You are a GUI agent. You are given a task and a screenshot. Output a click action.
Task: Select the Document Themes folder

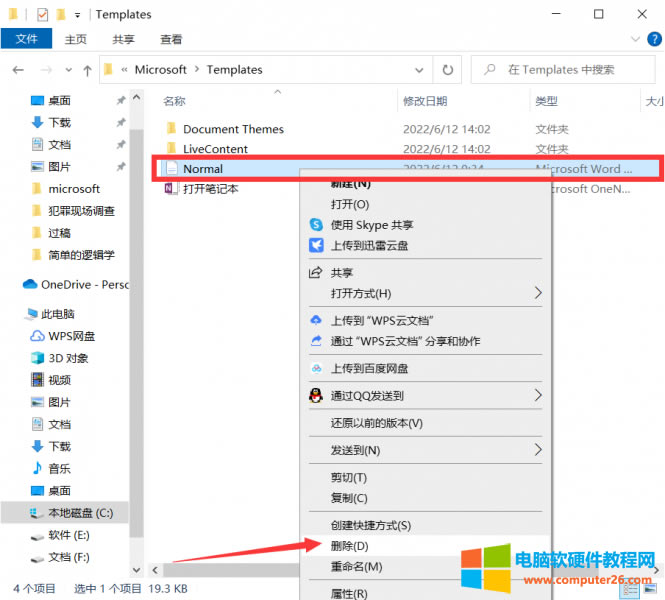click(x=233, y=129)
